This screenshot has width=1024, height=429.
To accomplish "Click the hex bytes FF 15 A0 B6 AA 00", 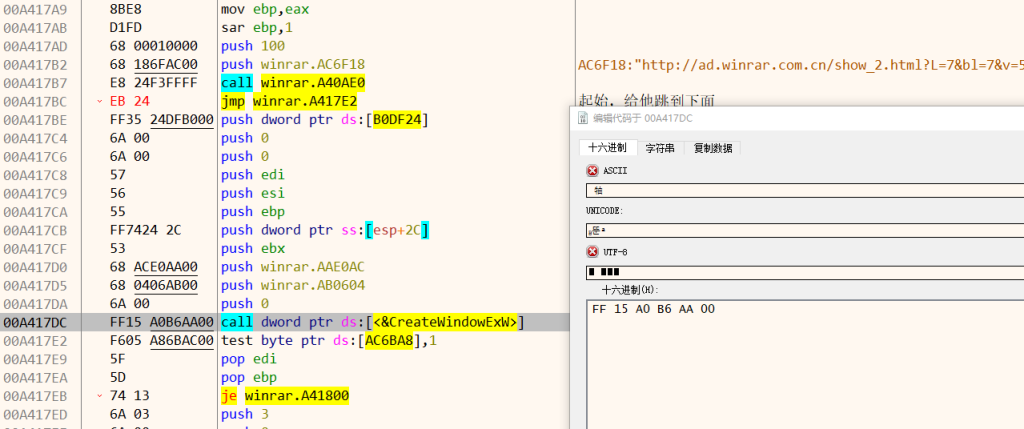I will click(654, 309).
